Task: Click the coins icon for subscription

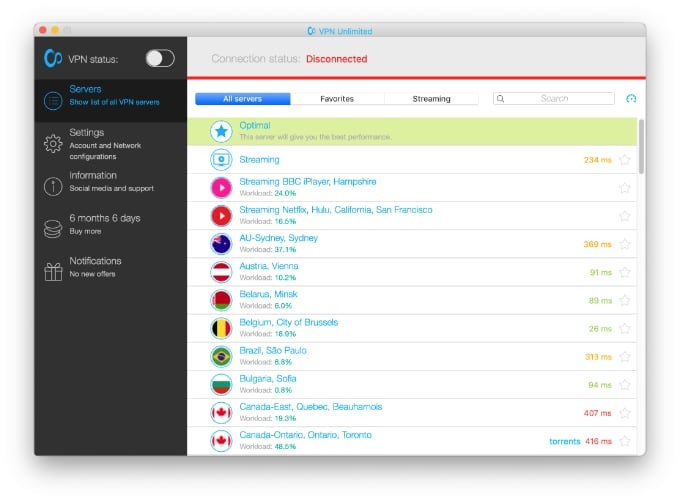Action: [x=53, y=229]
